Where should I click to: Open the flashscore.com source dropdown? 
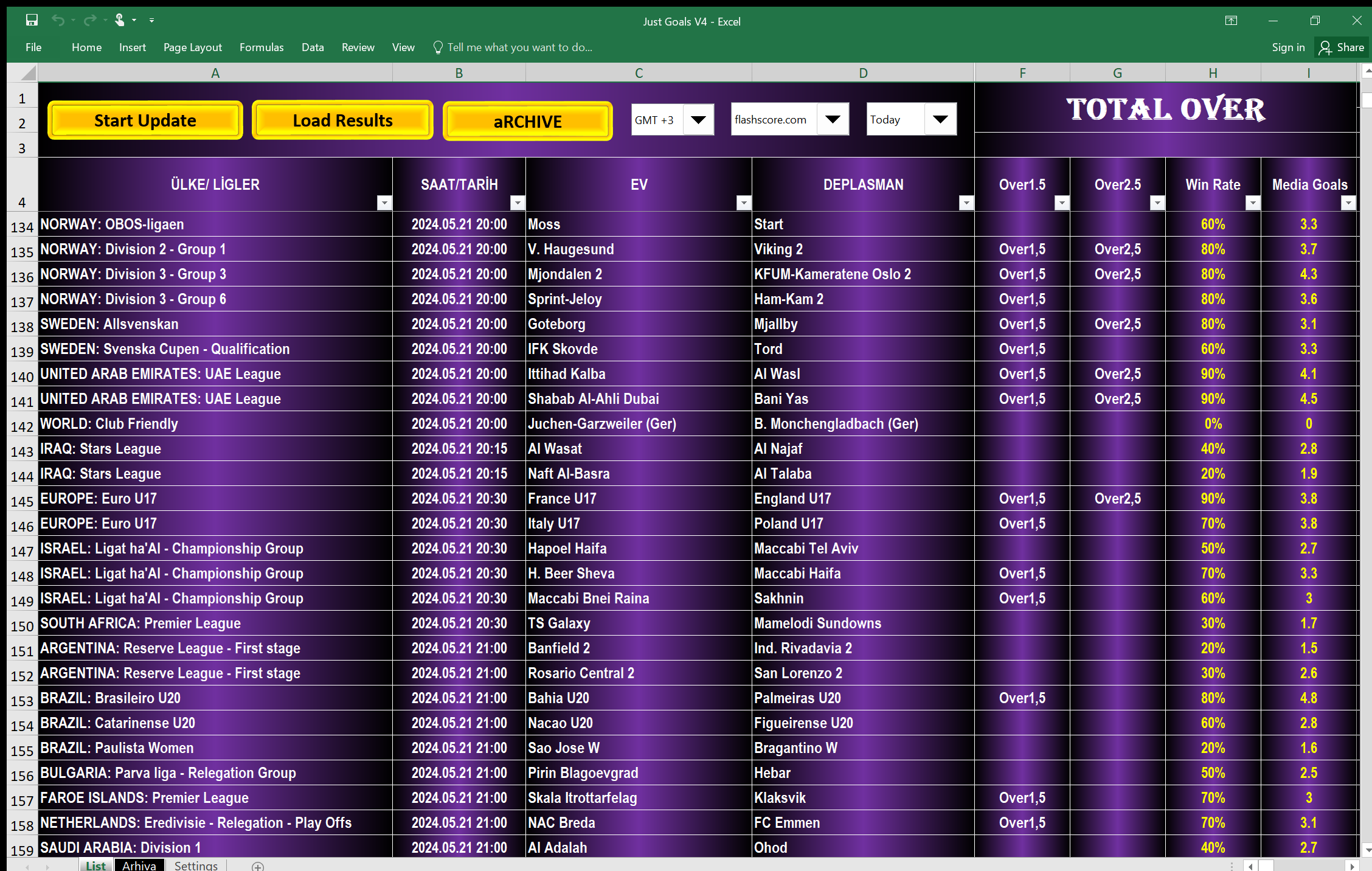833,119
